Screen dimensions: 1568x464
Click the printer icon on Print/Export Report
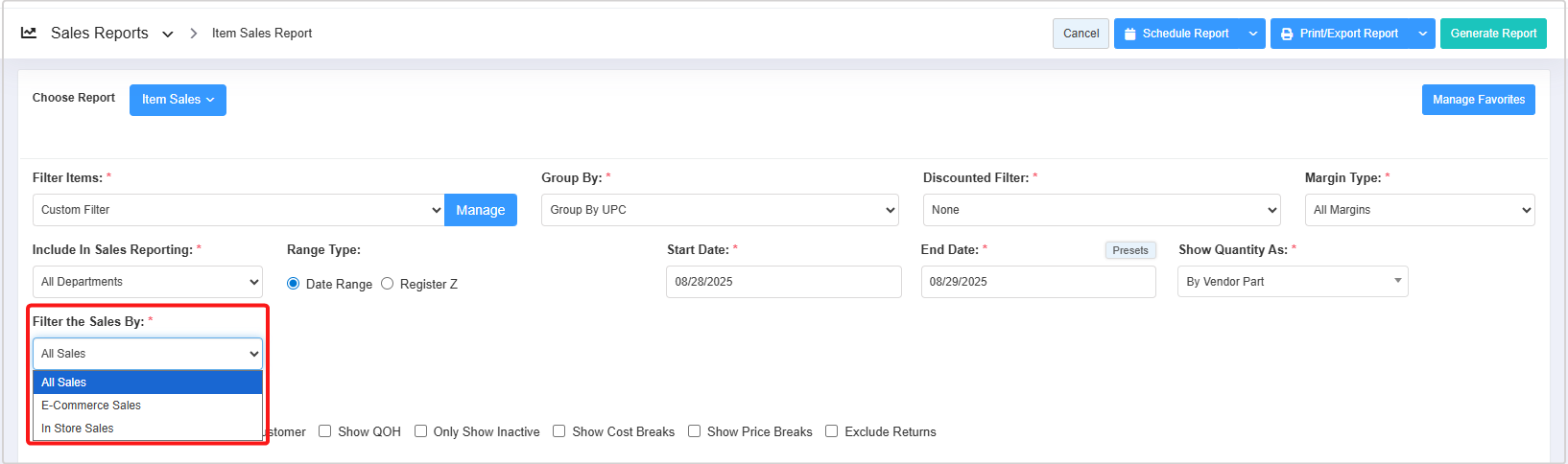point(1287,34)
